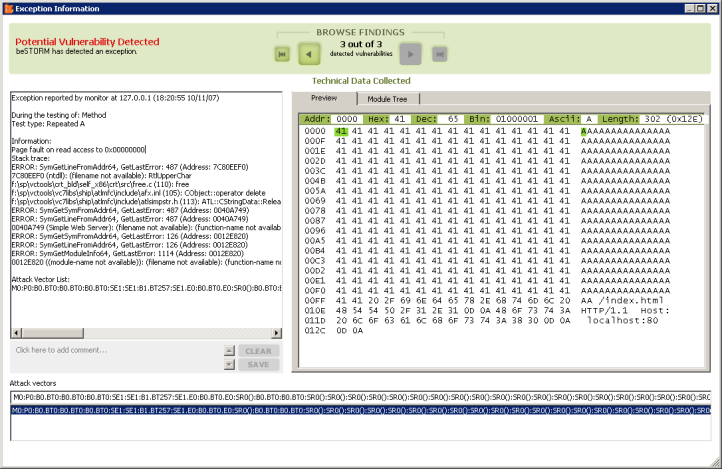Click the CLEAR comment button
The height and width of the screenshot is (469, 722).
tap(258, 351)
